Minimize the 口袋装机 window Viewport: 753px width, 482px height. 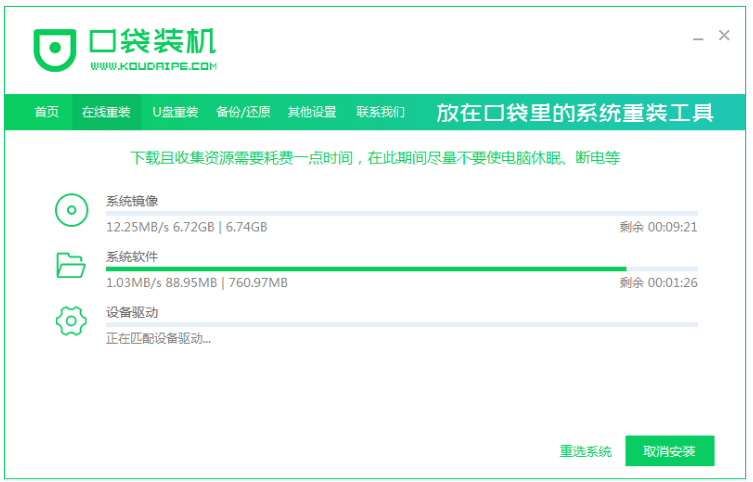pyautogui.click(x=698, y=37)
